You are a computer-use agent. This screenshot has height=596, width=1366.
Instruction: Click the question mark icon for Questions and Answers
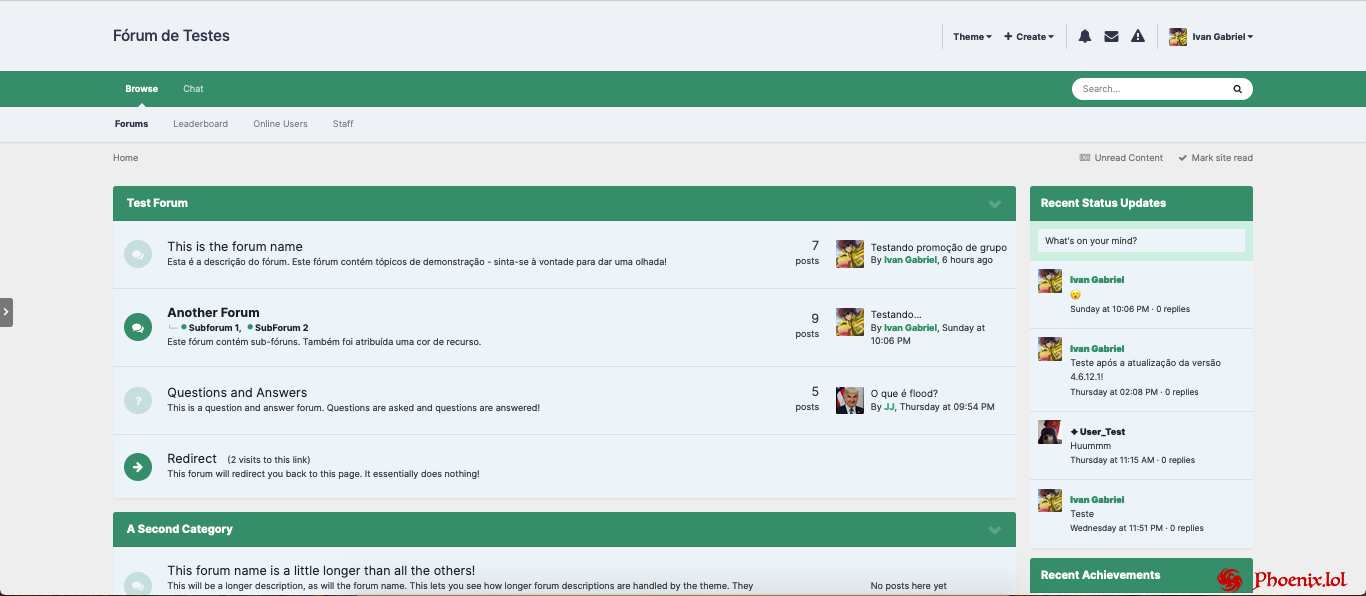coord(138,400)
